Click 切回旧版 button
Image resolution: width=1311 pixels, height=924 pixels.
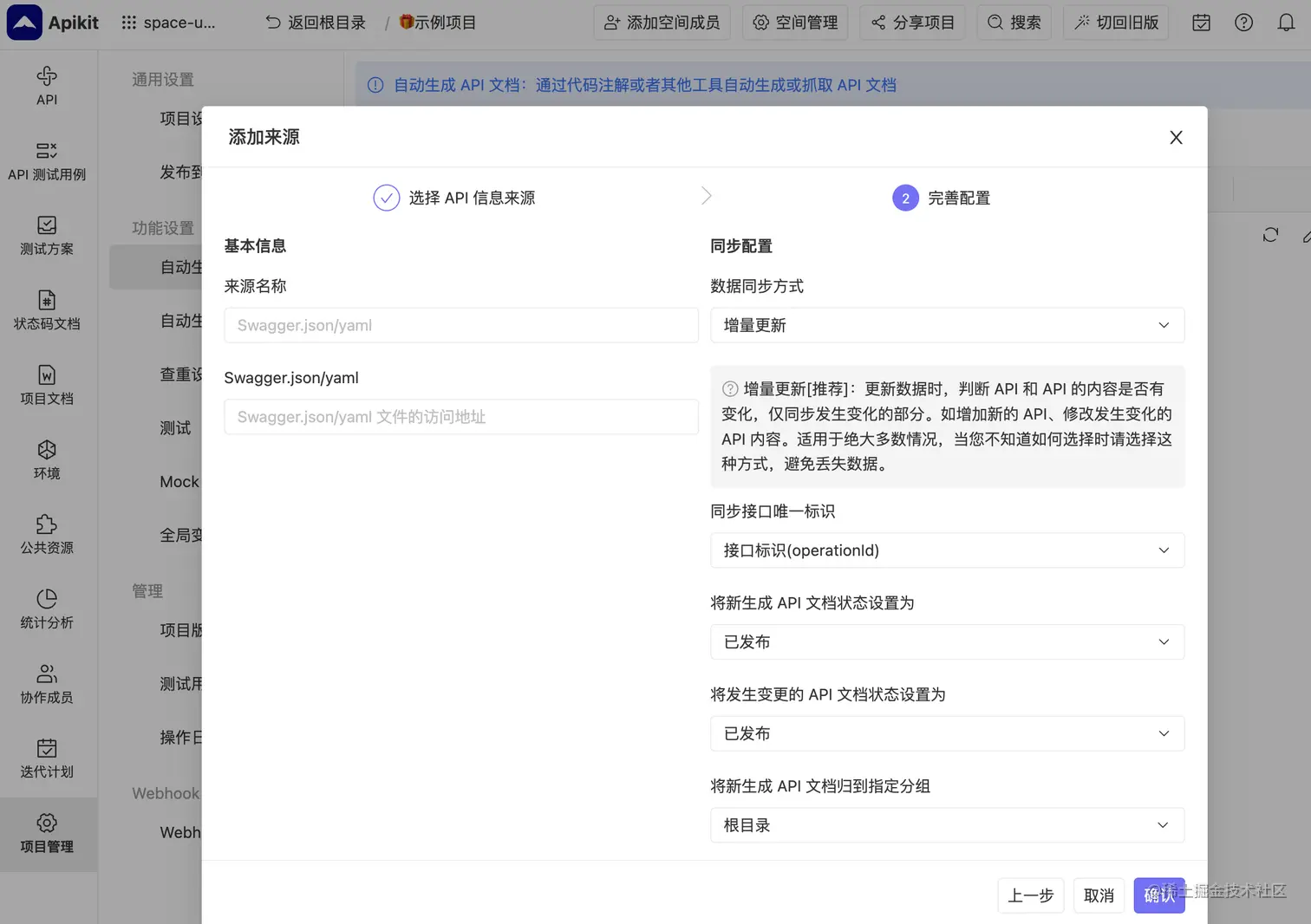tap(1116, 23)
